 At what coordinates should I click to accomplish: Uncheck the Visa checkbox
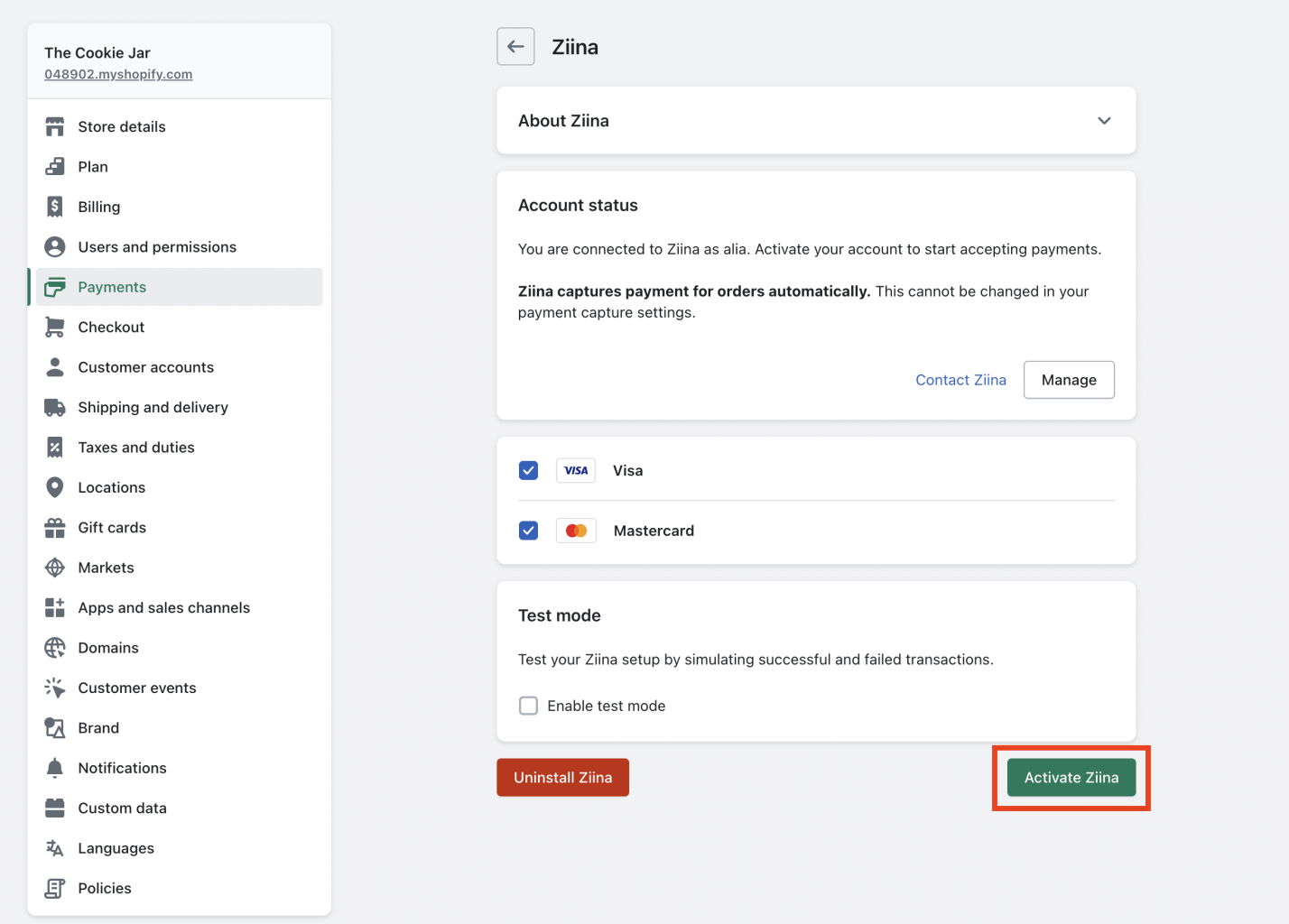point(529,470)
